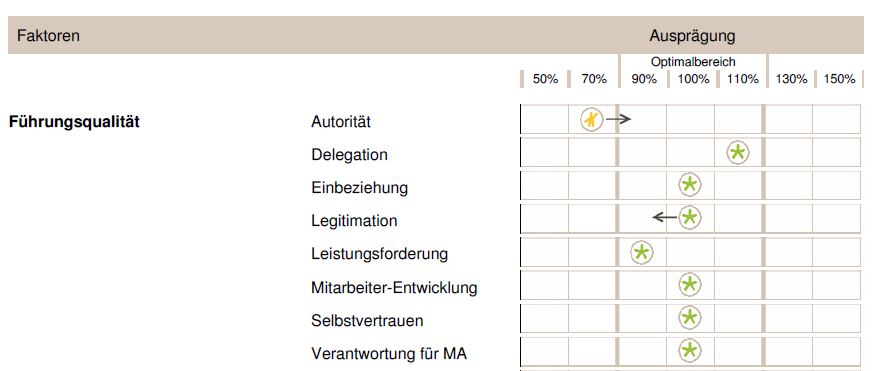
Task: Click the Faktoren header
Action: pos(48,36)
